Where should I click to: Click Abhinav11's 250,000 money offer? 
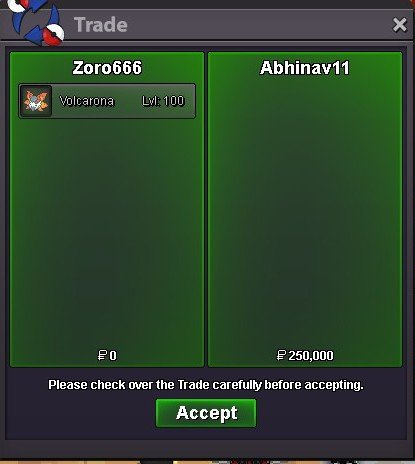305,356
